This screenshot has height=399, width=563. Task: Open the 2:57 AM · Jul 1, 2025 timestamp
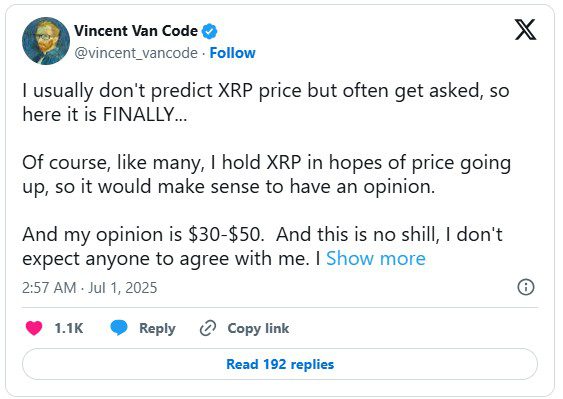[89, 288]
